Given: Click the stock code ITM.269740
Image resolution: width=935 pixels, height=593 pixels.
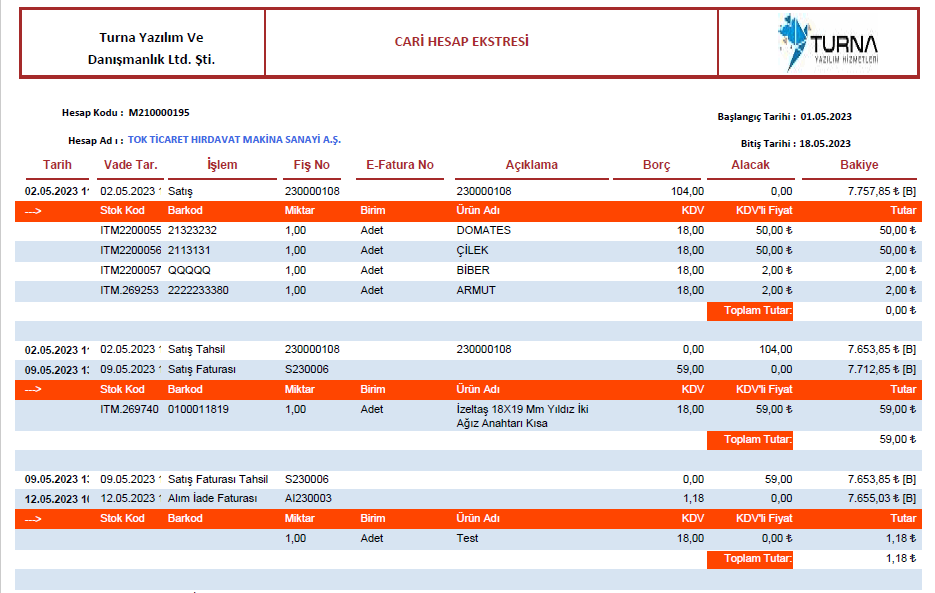Looking at the screenshot, I should [129, 409].
